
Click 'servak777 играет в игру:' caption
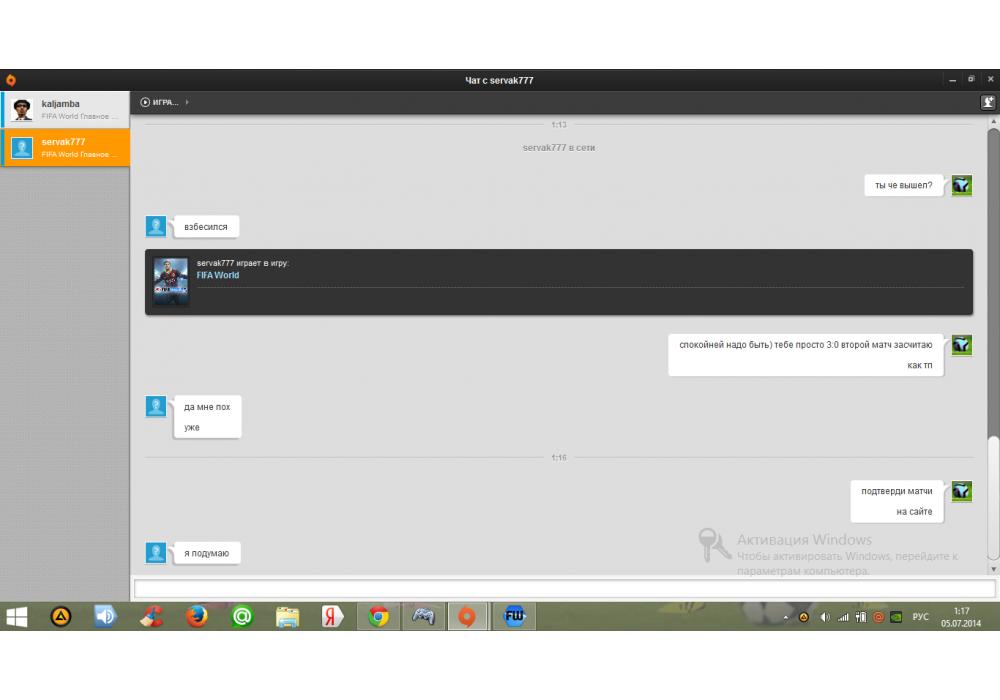(x=242, y=263)
